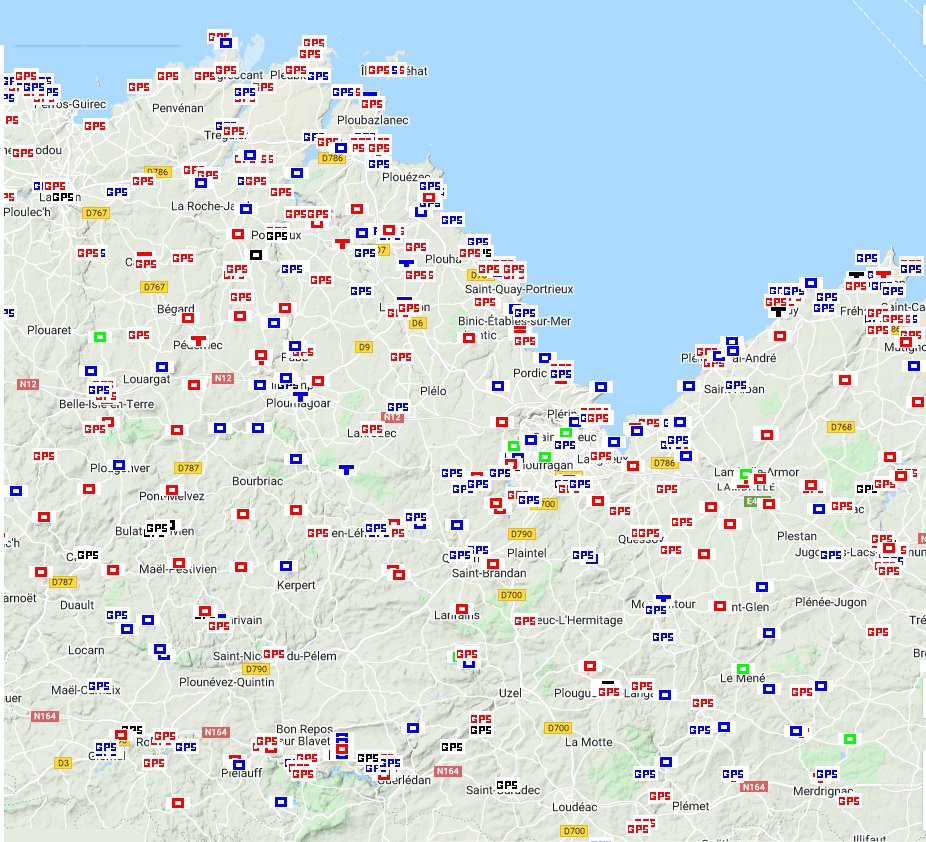926x842 pixels.
Task: Select the blue T marker above Ploumagoar
Action: click(x=300, y=396)
